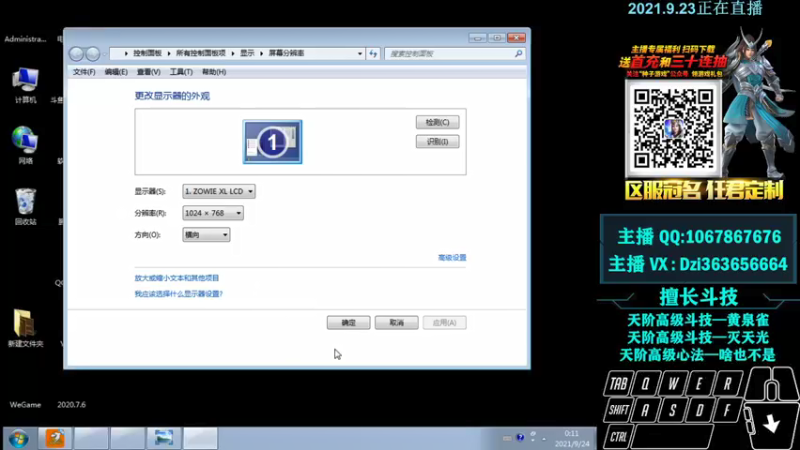800x450 pixels.
Task: Open the 显示器 ZOWIE XL LCD dropdown
Action: coord(219,191)
